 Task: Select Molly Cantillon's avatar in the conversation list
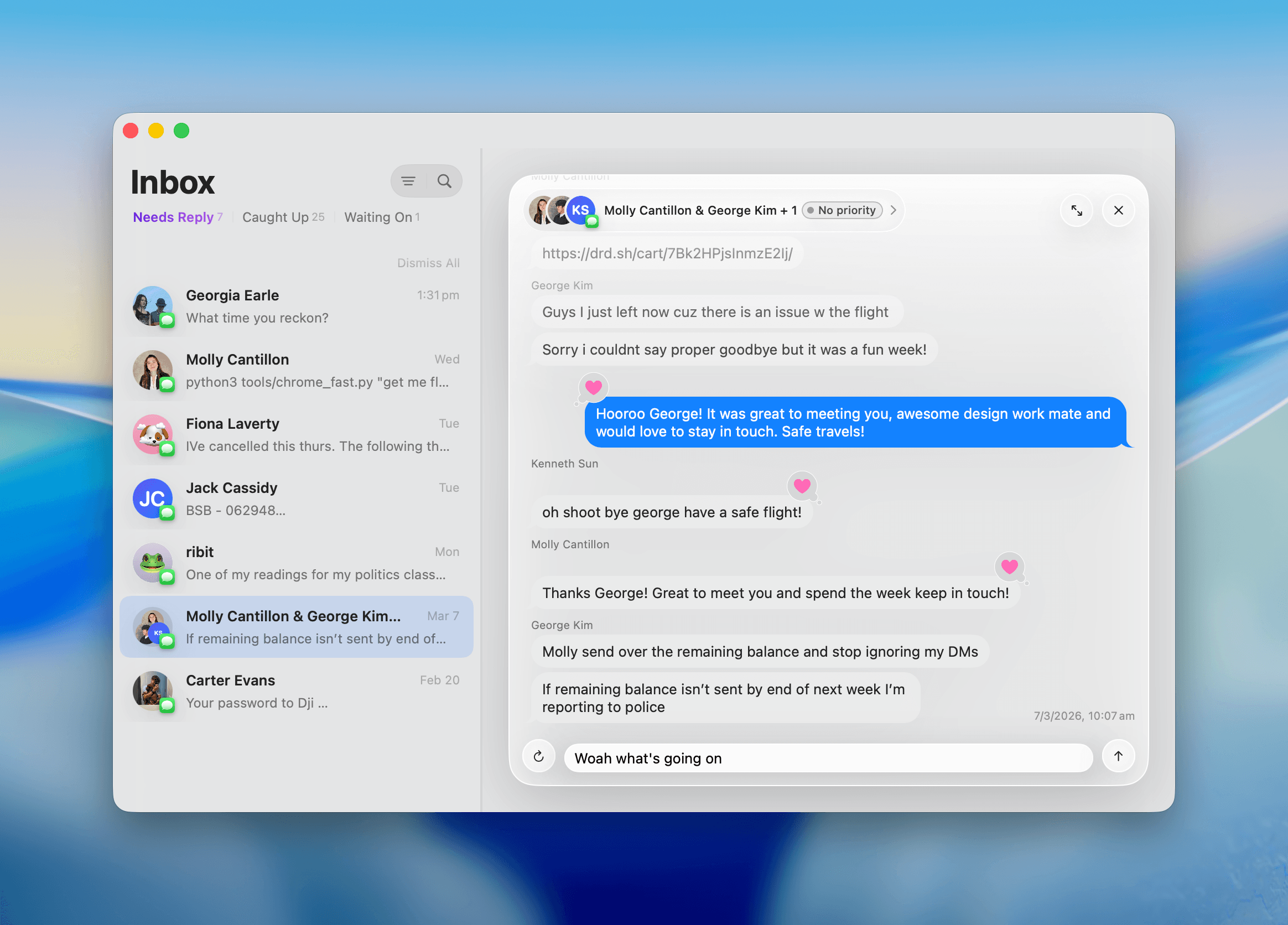(x=153, y=371)
